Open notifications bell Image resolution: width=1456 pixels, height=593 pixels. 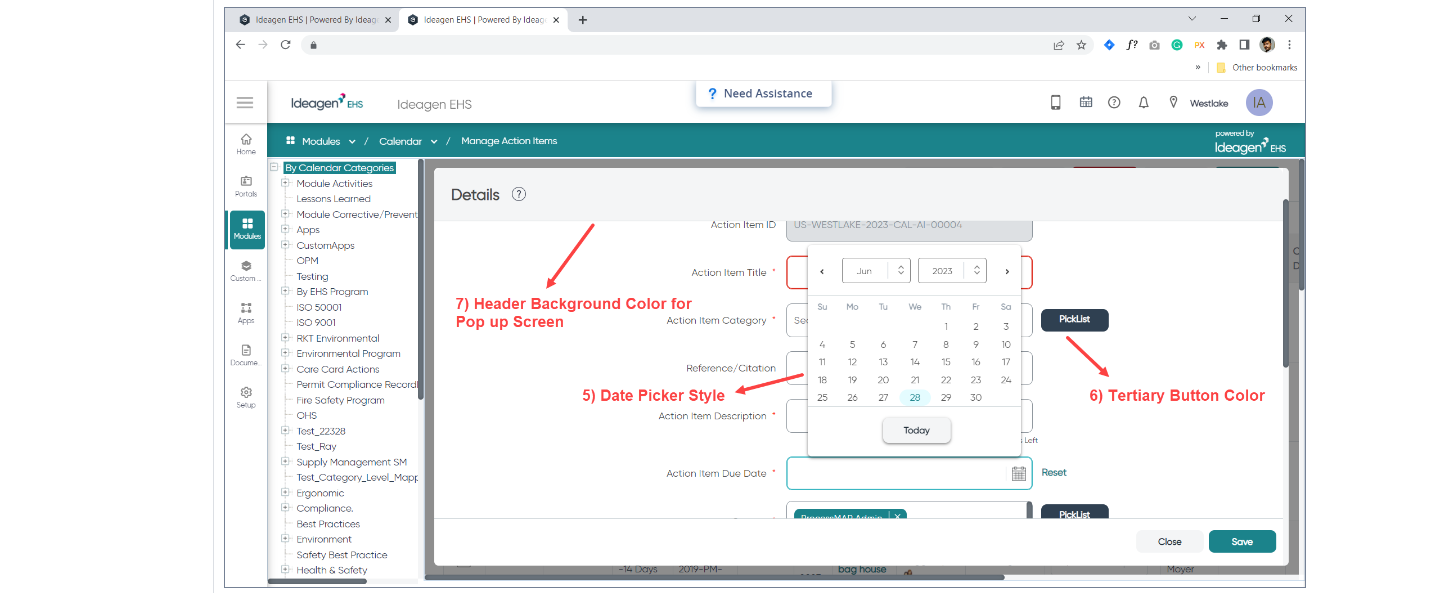(x=1144, y=103)
